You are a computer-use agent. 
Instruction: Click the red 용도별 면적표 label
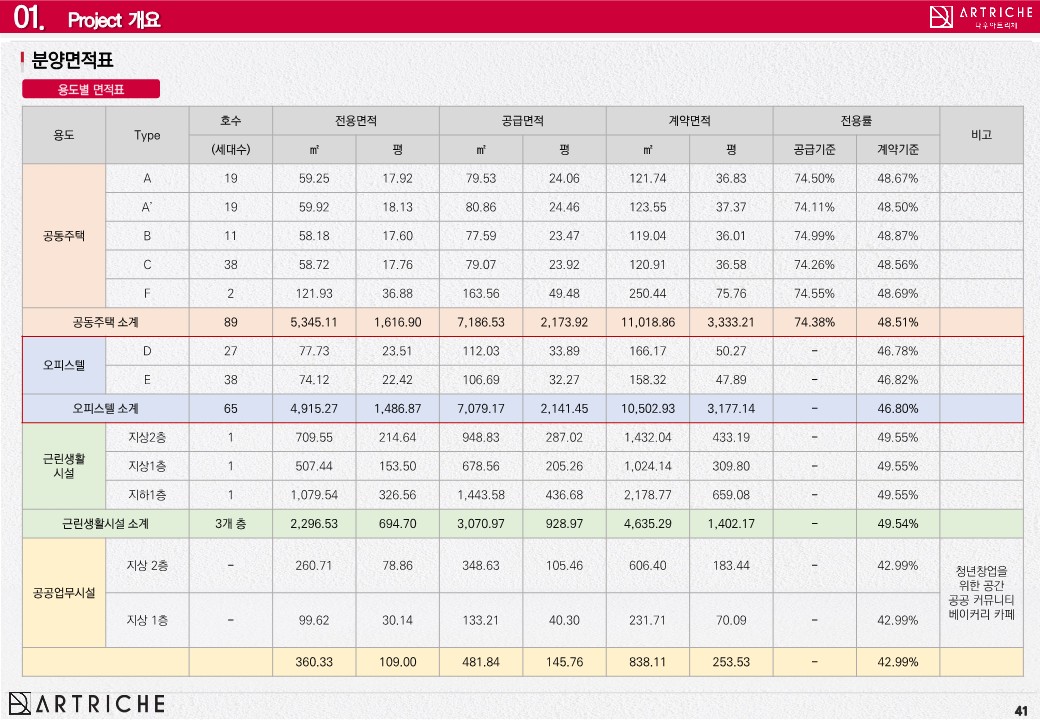coord(91,89)
